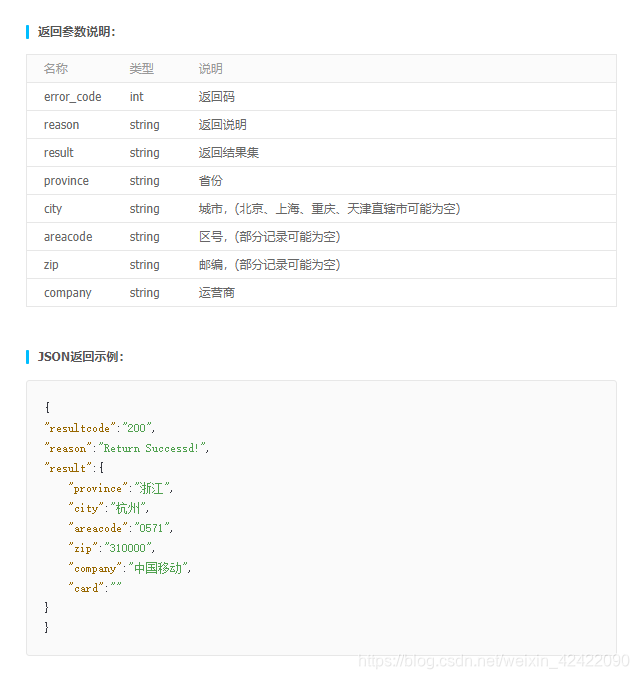Select the 中国移动 company value in JSON
639x679 pixels.
(158, 568)
